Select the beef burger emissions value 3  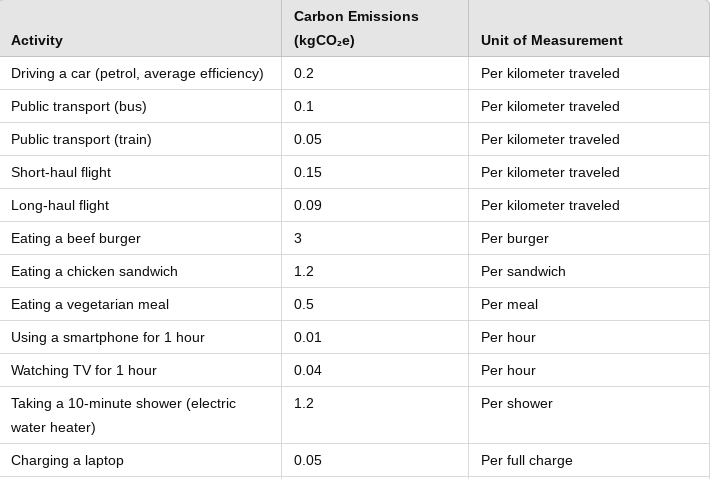tap(298, 238)
